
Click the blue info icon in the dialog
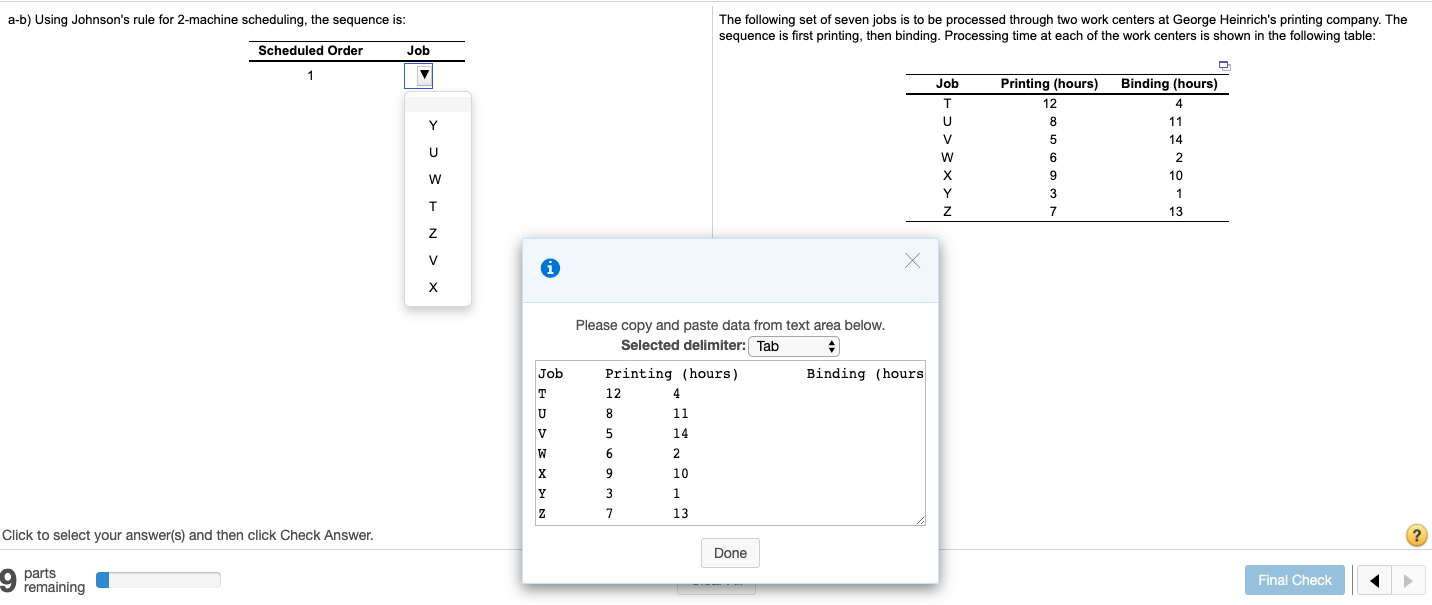coord(549,268)
